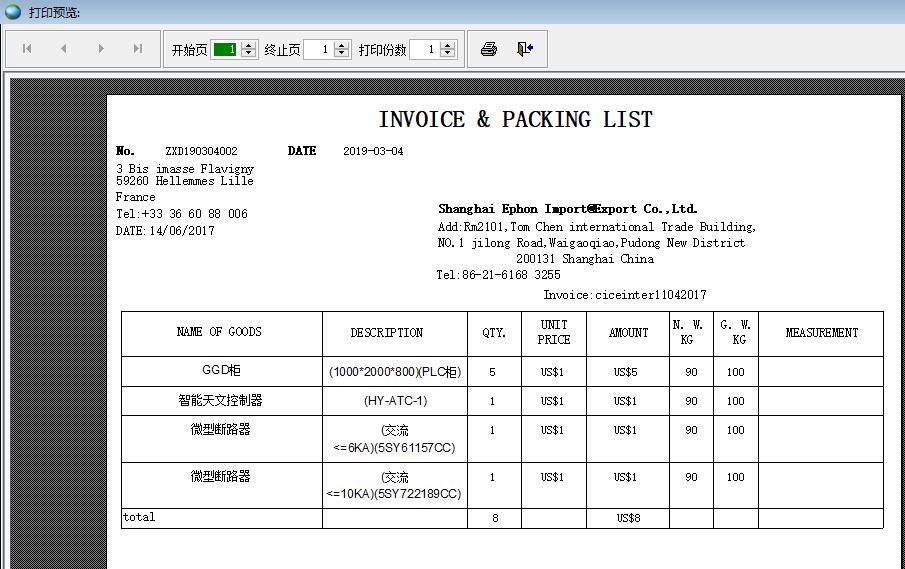Decrease the 开始页 start page value

249,54
